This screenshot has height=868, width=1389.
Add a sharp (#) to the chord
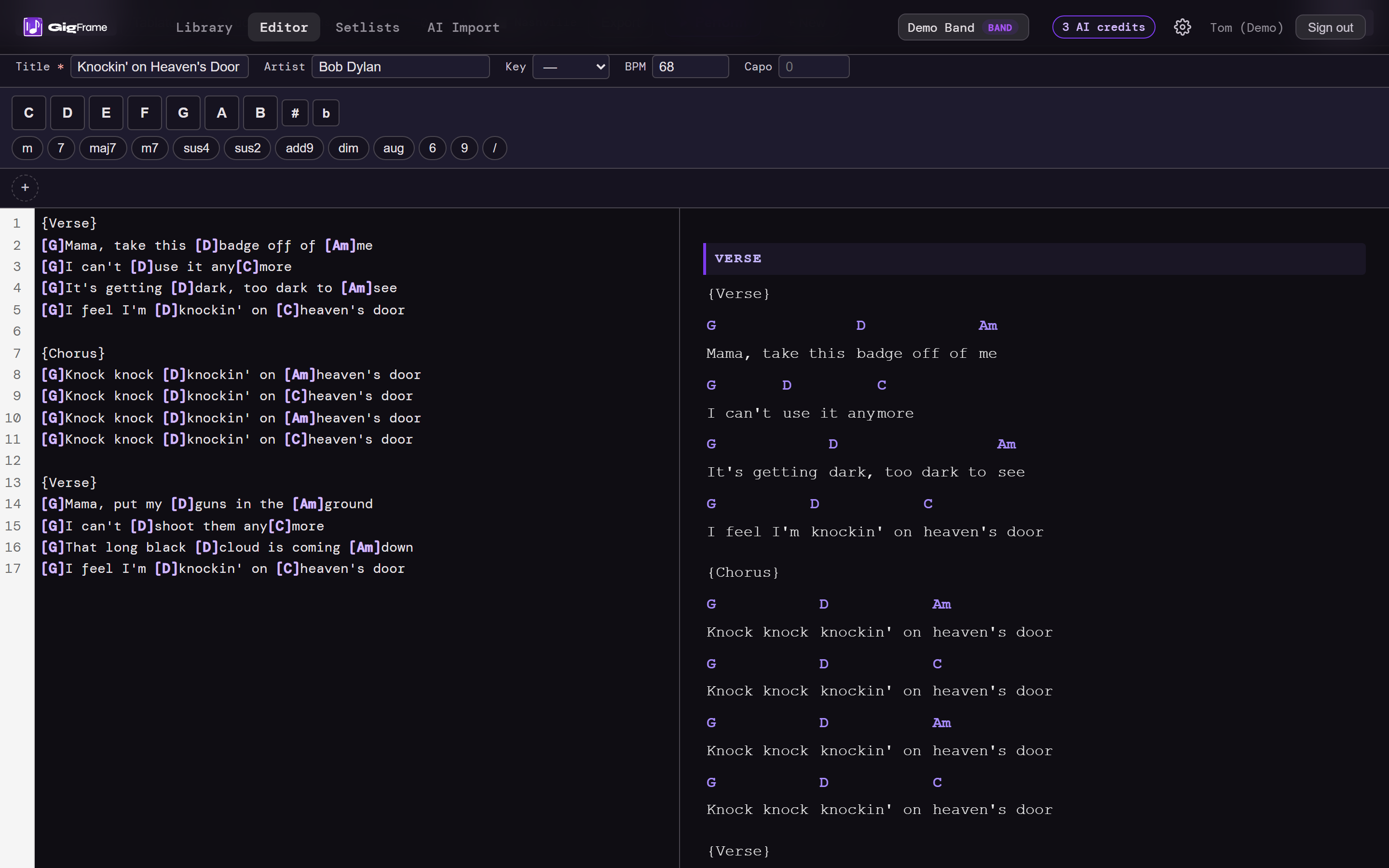295,112
